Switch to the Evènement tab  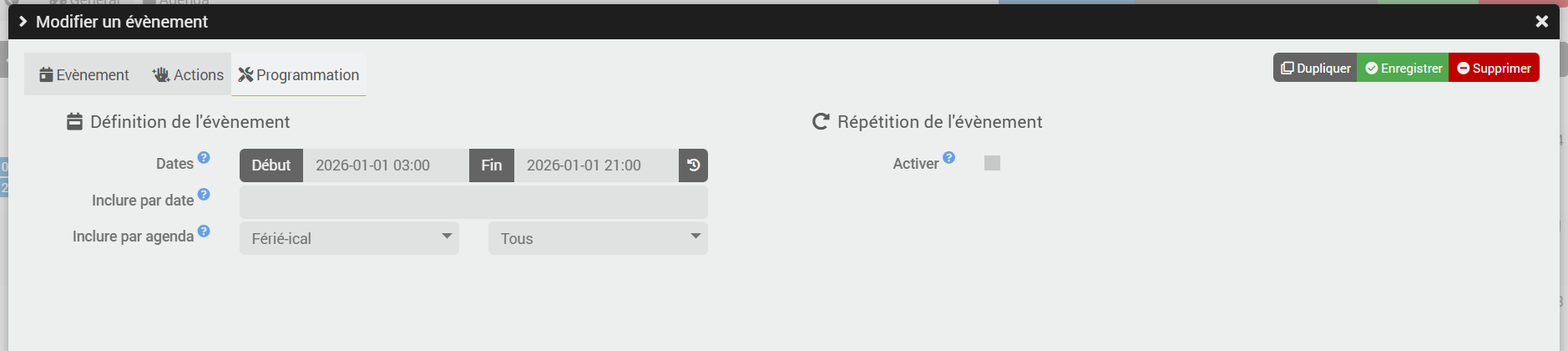(x=84, y=75)
